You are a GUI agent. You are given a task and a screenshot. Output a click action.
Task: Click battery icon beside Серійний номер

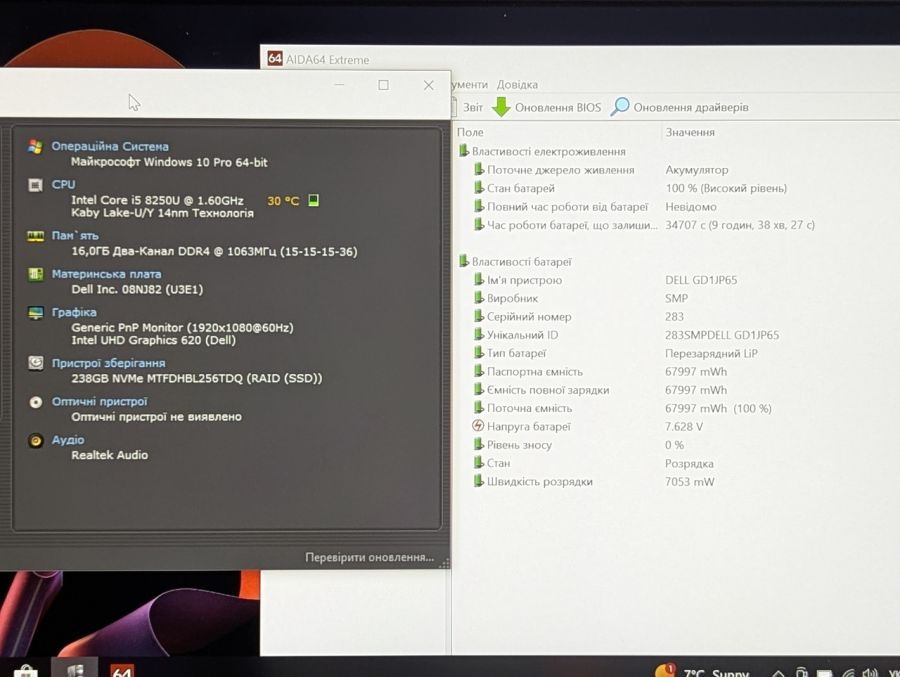478,316
